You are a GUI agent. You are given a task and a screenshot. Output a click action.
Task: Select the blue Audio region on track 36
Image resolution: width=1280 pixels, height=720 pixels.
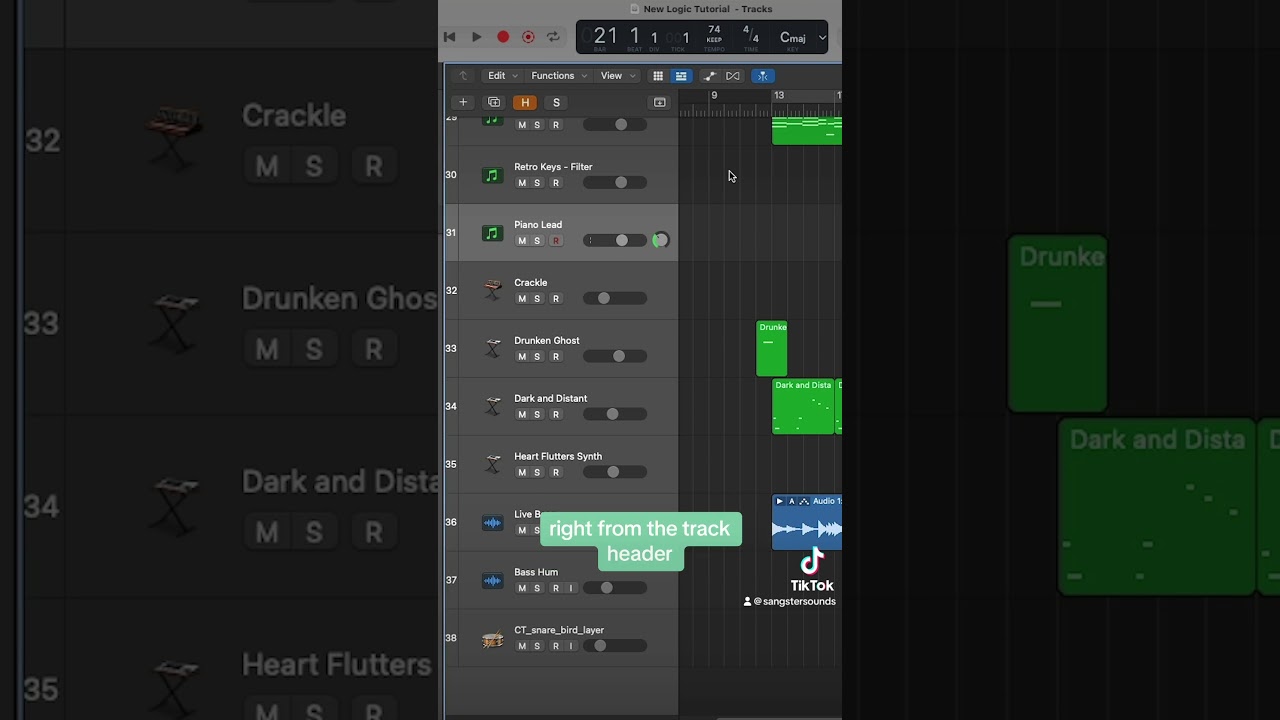(x=807, y=522)
